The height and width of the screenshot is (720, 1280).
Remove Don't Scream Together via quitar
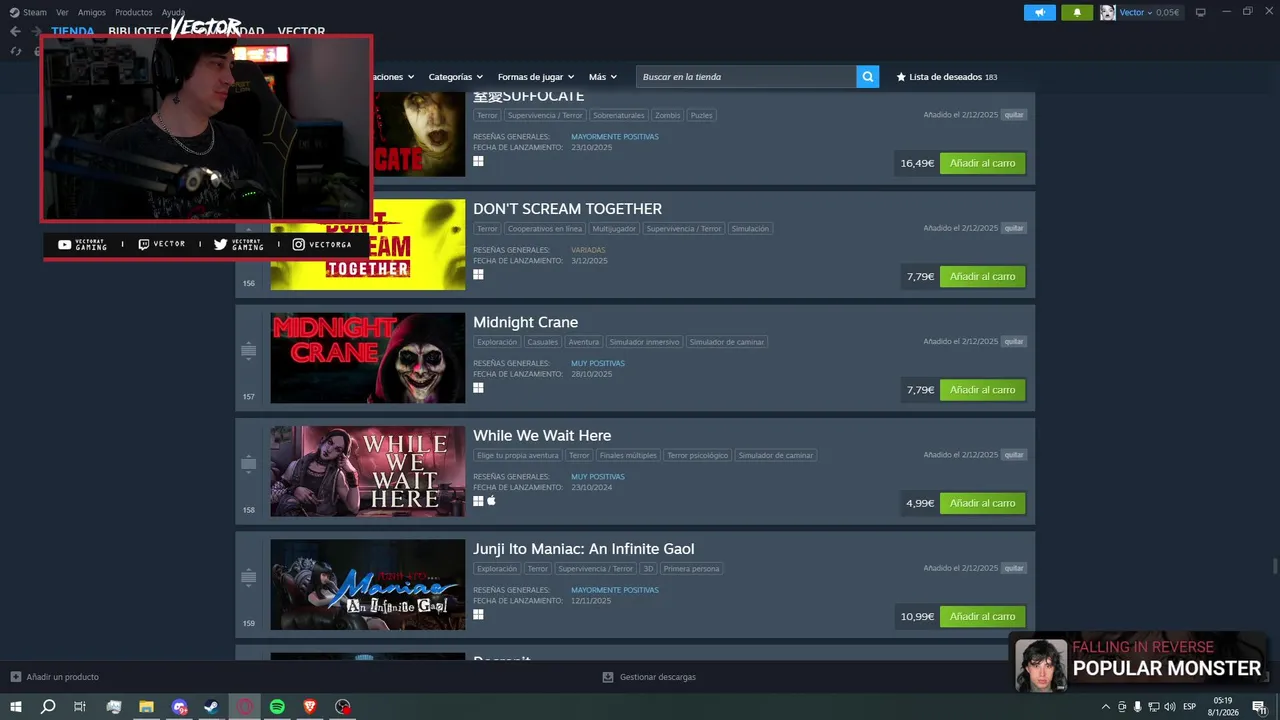point(1014,228)
